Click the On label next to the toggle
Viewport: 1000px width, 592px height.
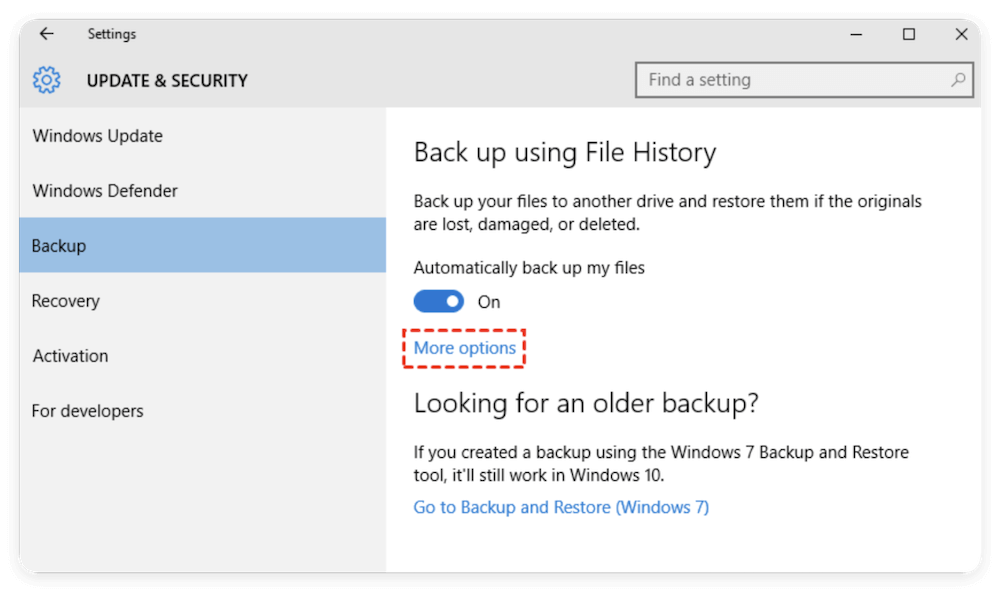point(489,301)
